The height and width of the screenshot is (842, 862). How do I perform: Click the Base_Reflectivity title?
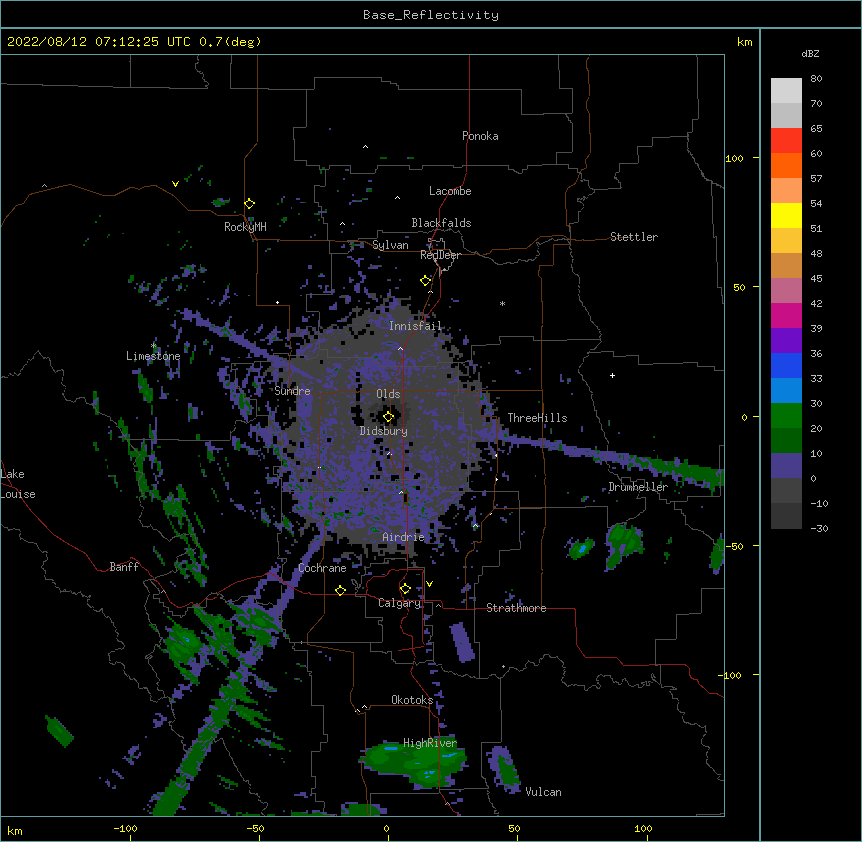pyautogui.click(x=431, y=15)
